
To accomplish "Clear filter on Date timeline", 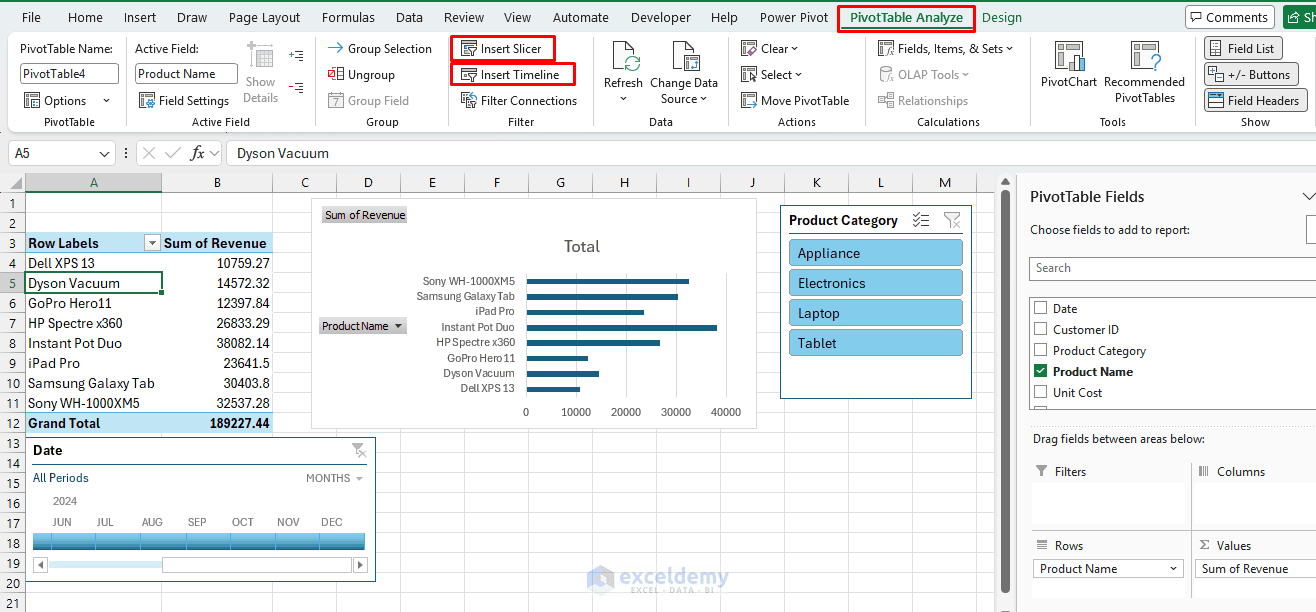I will tap(359, 451).
